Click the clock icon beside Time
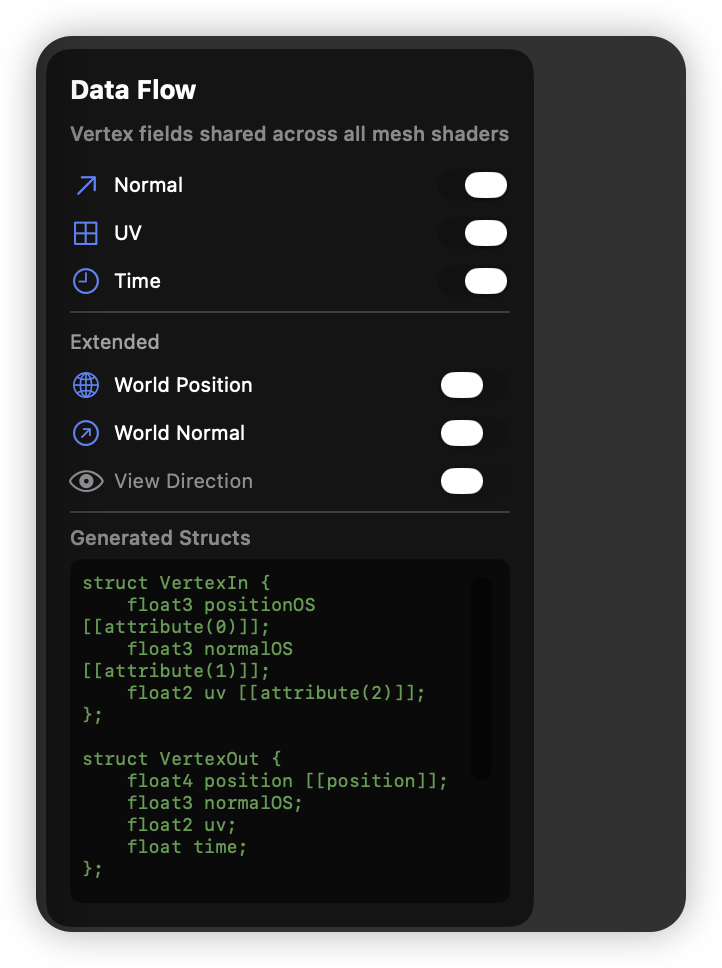The image size is (722, 968). pyautogui.click(x=87, y=281)
